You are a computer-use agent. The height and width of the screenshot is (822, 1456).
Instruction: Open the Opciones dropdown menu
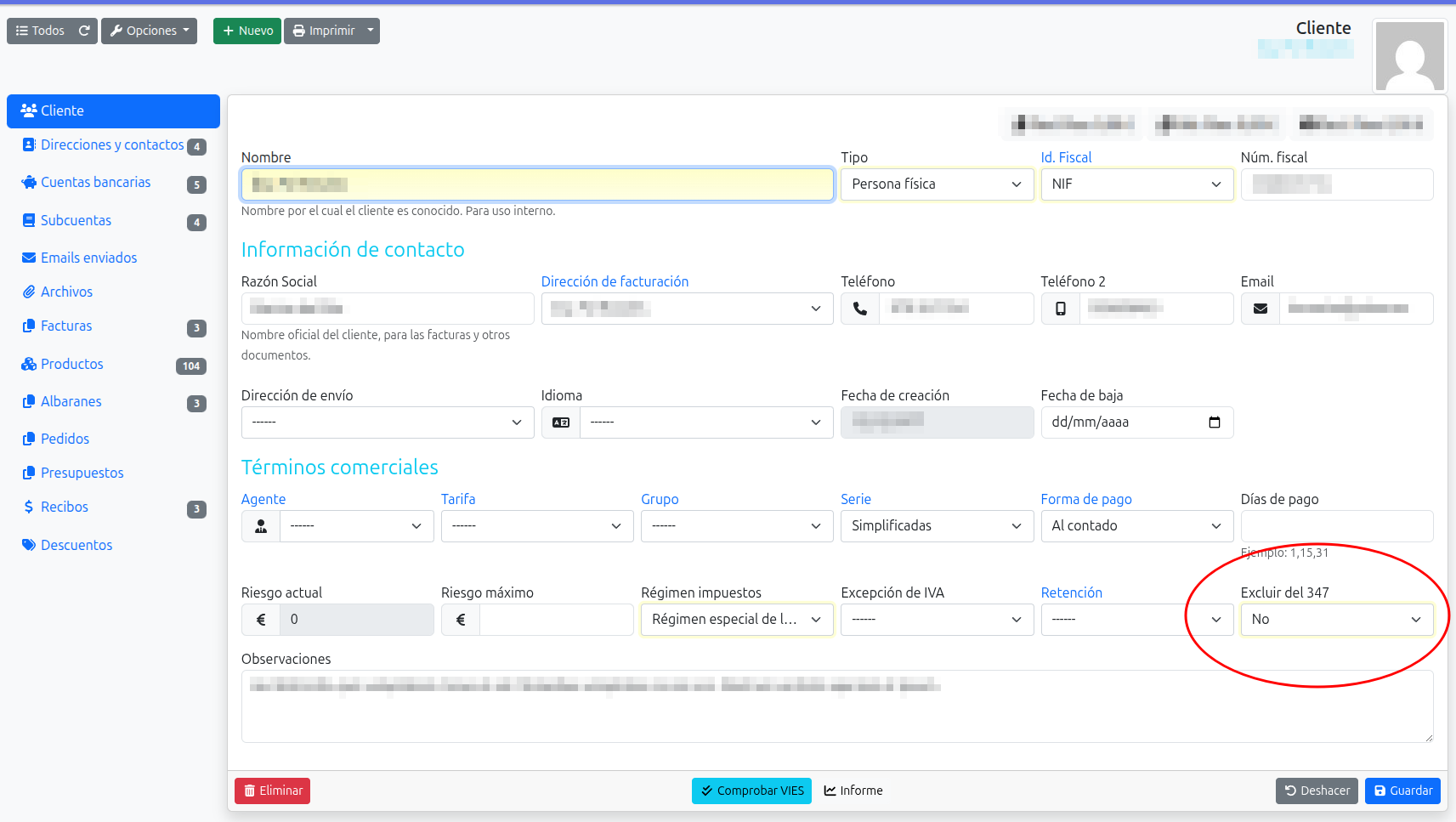click(x=150, y=31)
